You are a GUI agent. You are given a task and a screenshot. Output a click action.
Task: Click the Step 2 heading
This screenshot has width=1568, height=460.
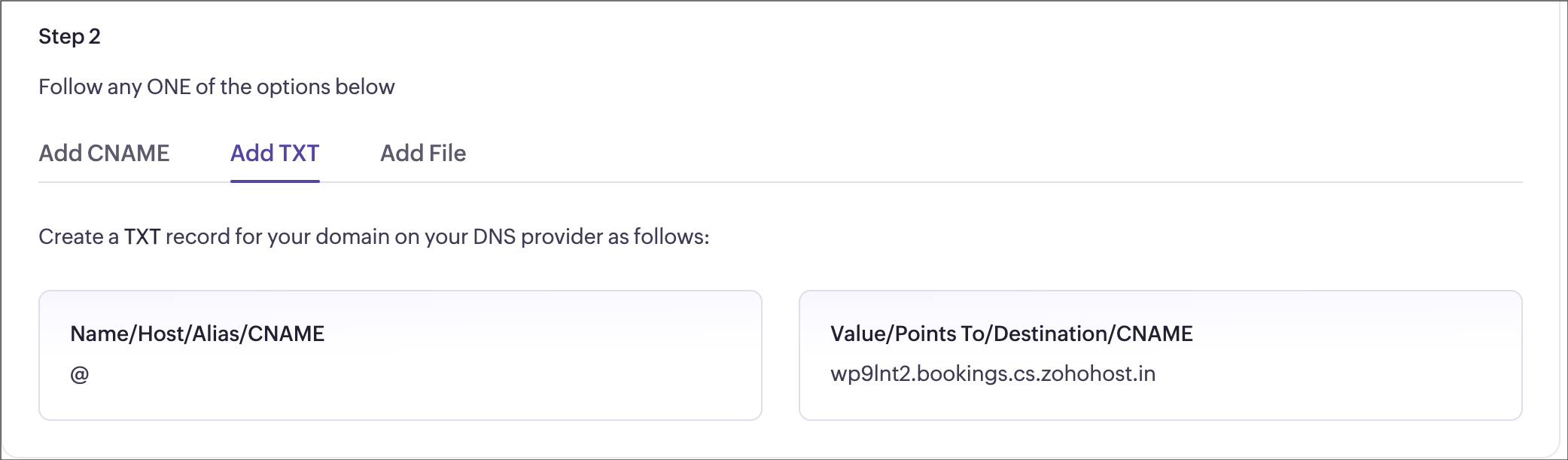69,36
